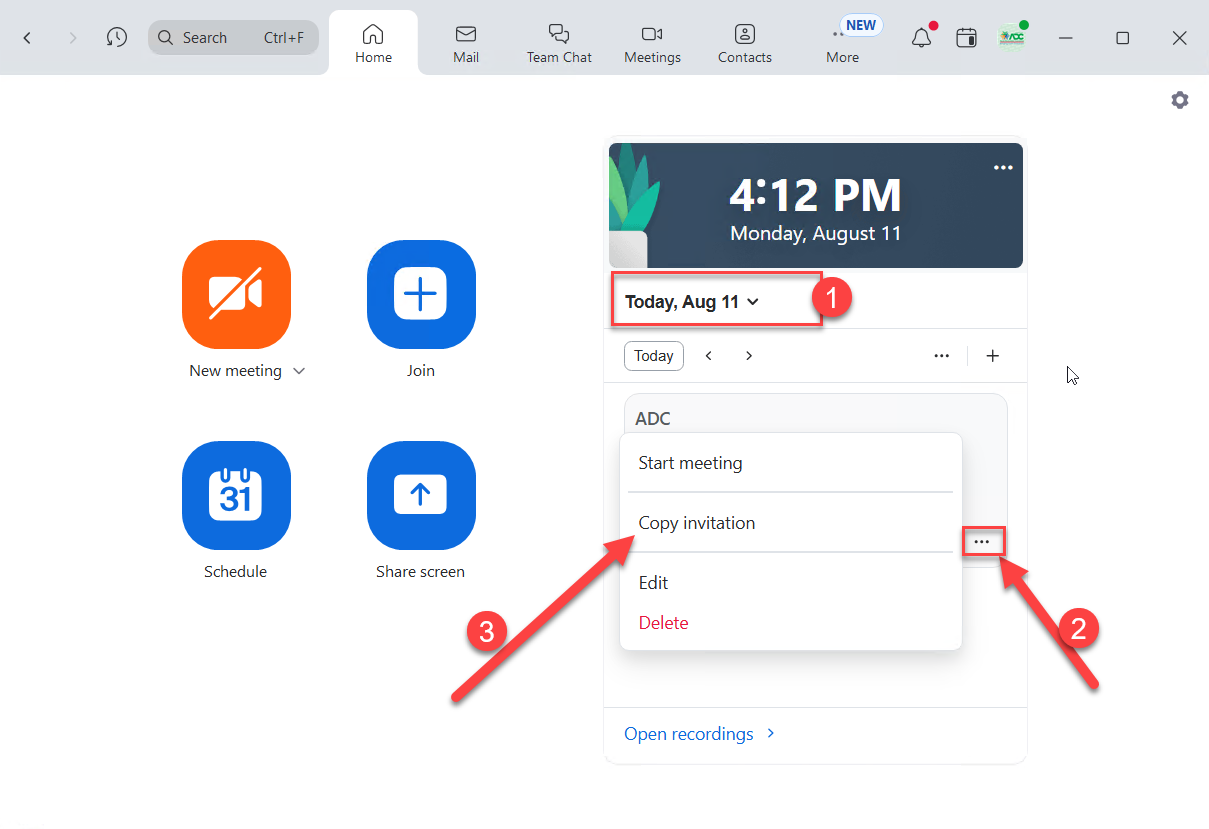Switch to the Team Chat tab

click(x=559, y=42)
